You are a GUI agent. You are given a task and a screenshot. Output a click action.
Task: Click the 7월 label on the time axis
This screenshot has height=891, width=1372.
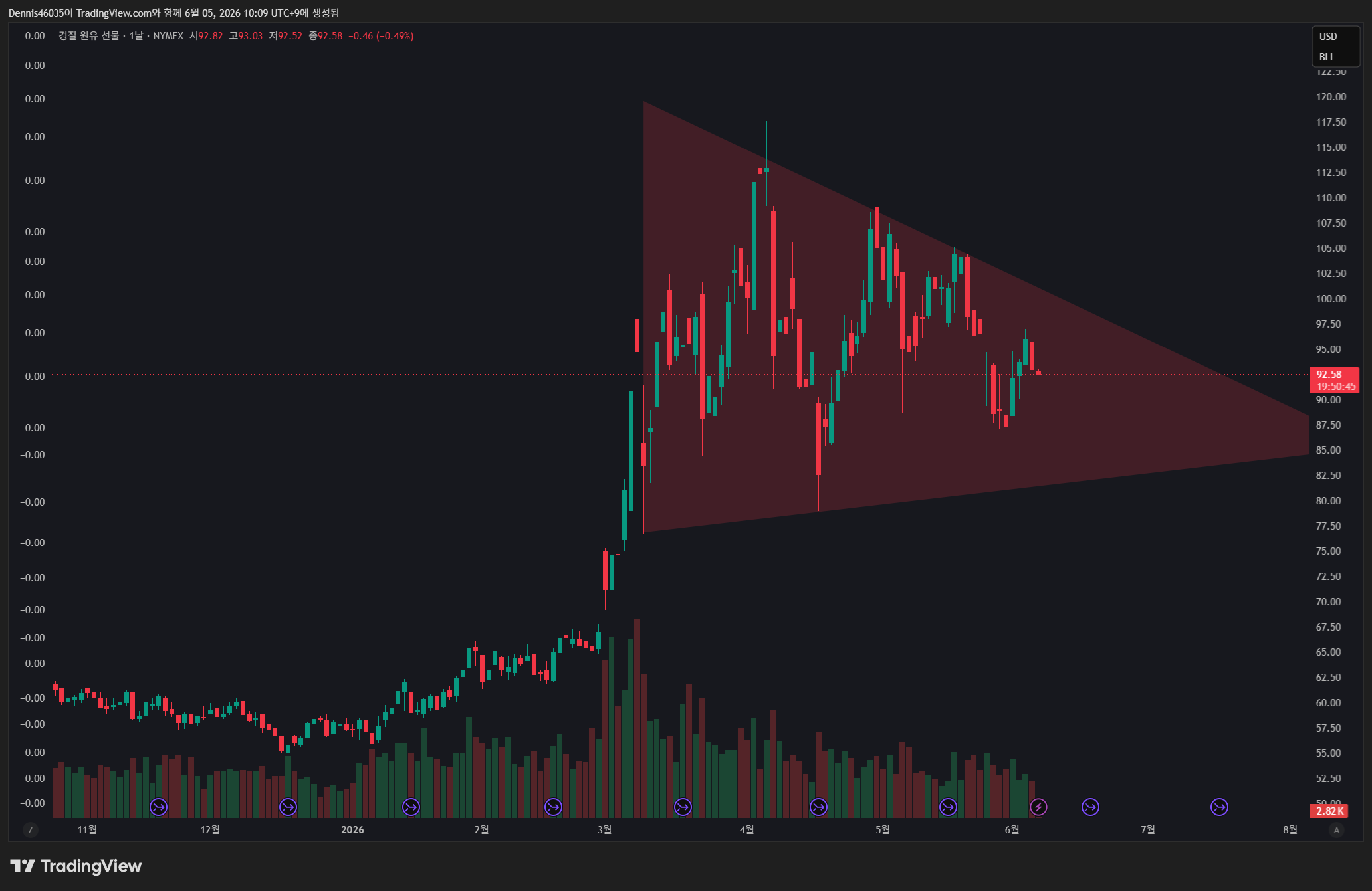(x=1147, y=829)
